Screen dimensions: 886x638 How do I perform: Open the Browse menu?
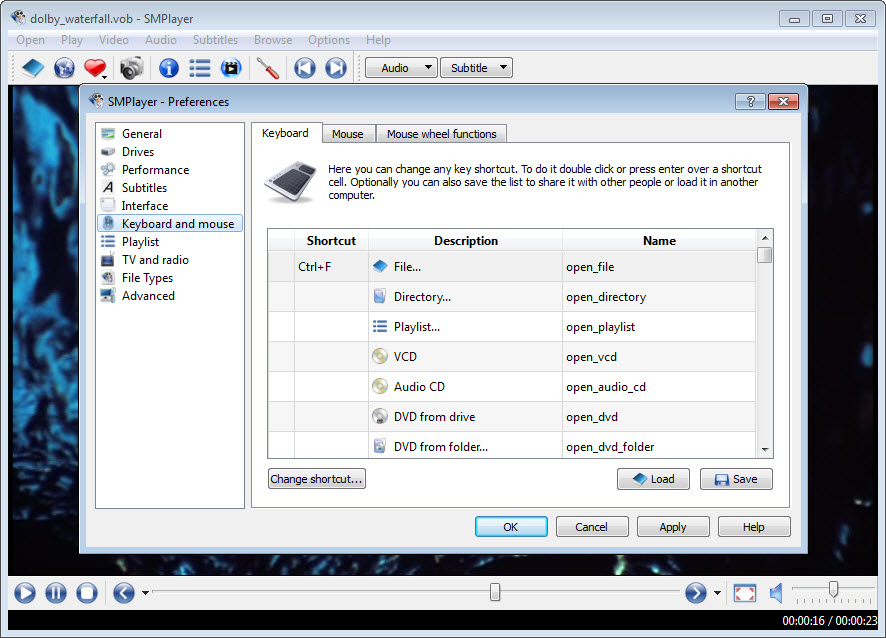[x=273, y=40]
